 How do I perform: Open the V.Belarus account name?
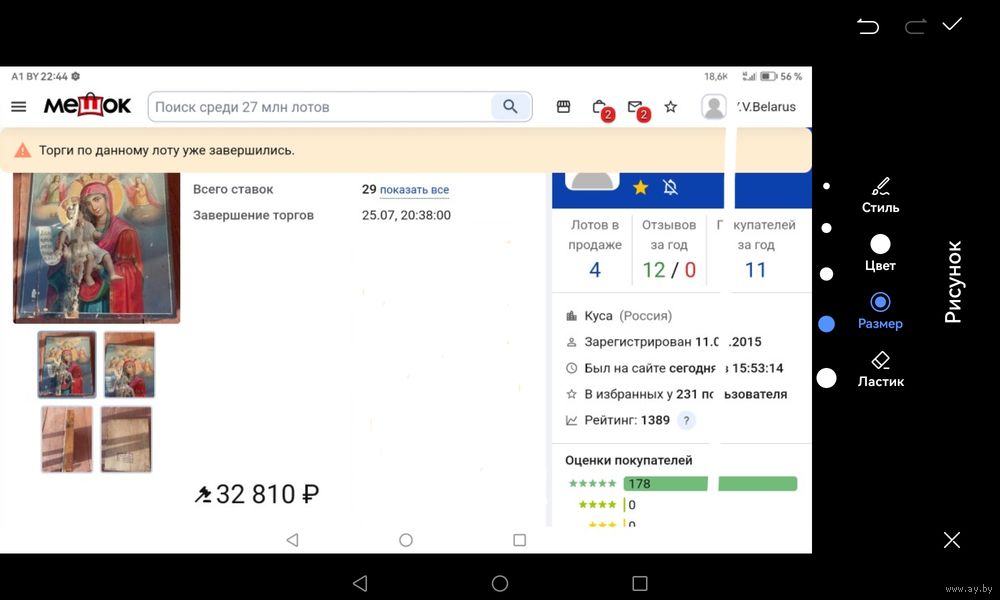pos(767,107)
